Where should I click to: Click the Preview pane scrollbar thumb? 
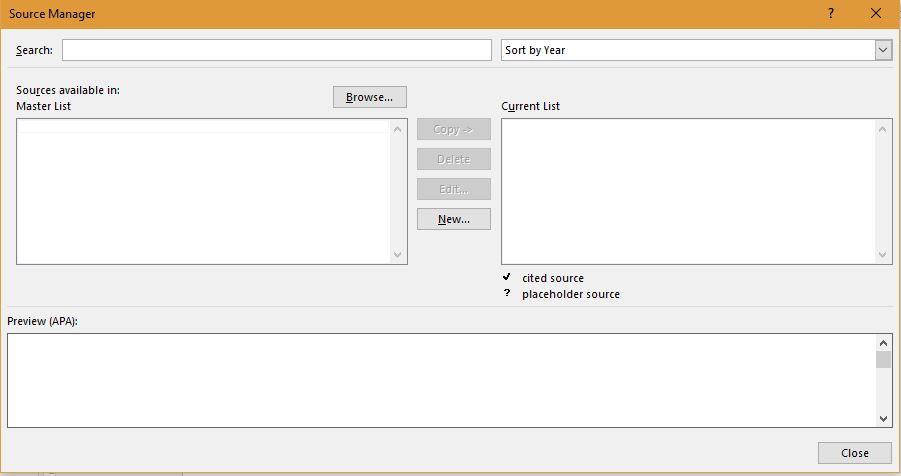click(883, 360)
